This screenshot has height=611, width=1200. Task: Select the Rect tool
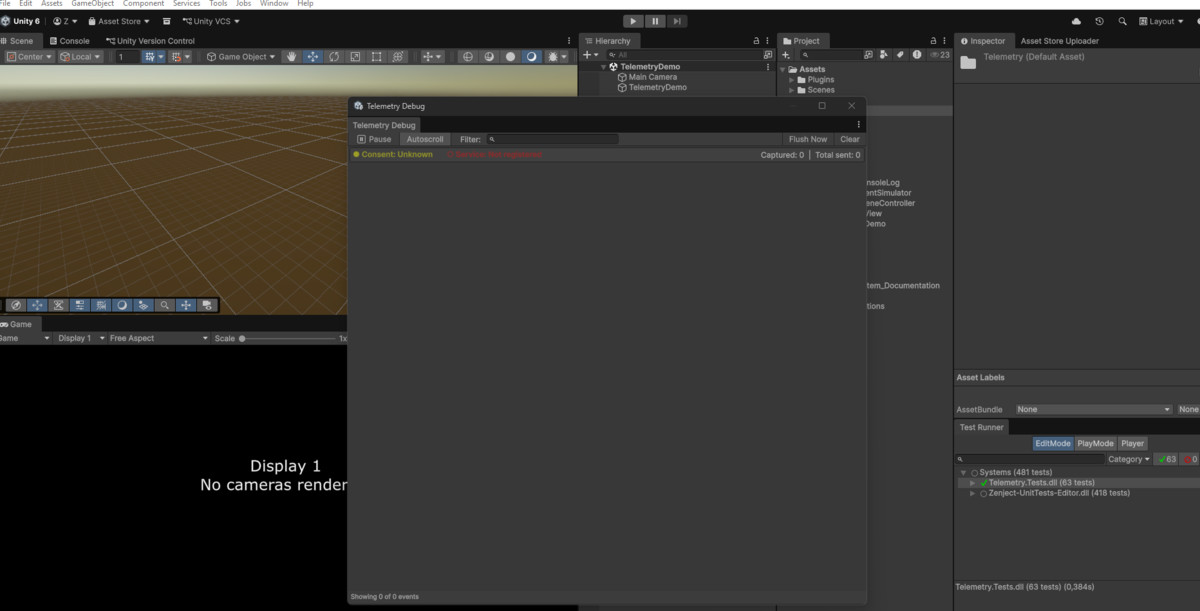coord(377,57)
